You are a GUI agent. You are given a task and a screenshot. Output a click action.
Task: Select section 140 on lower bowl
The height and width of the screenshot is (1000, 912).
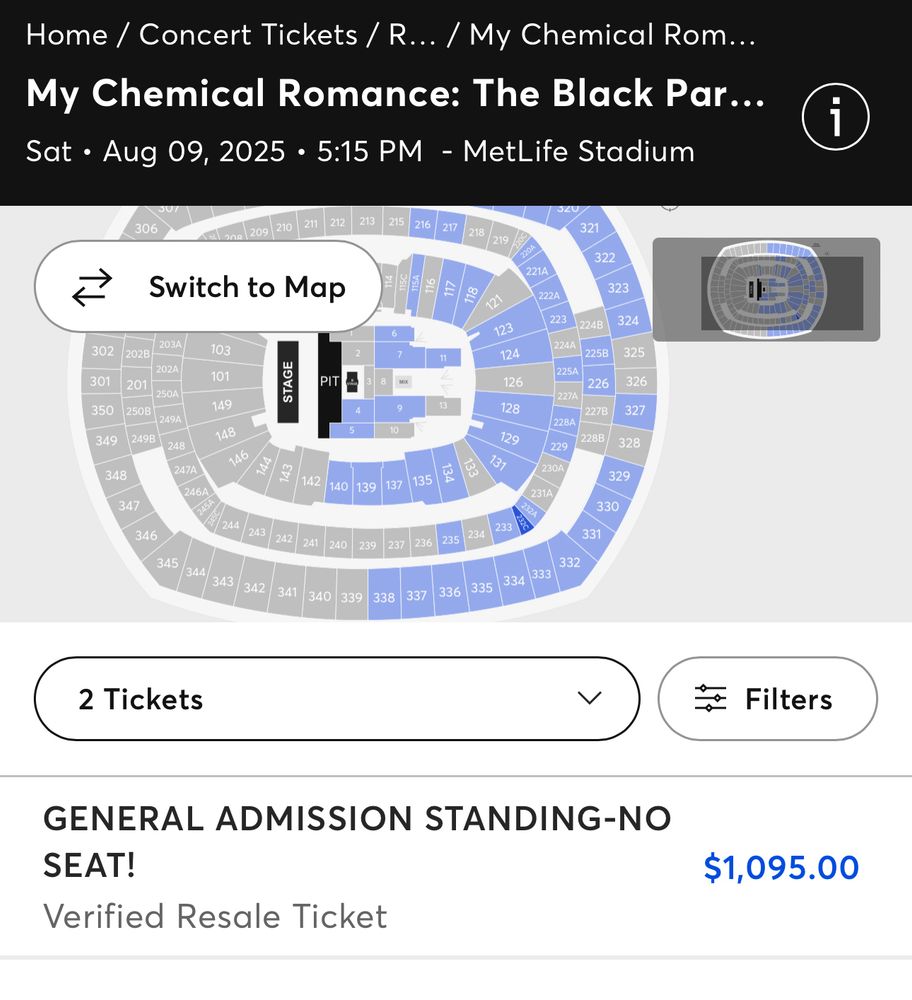(338, 483)
